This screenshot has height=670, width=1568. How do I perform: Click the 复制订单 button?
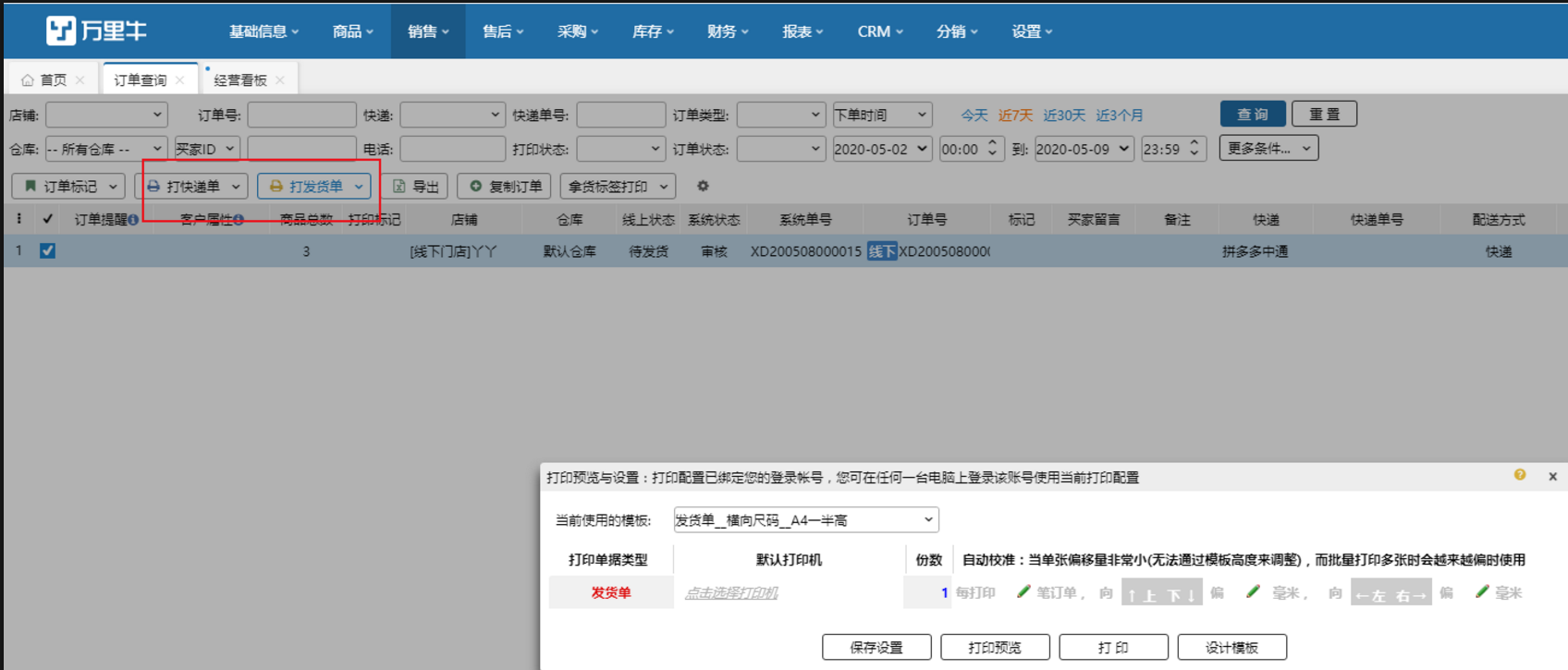505,186
